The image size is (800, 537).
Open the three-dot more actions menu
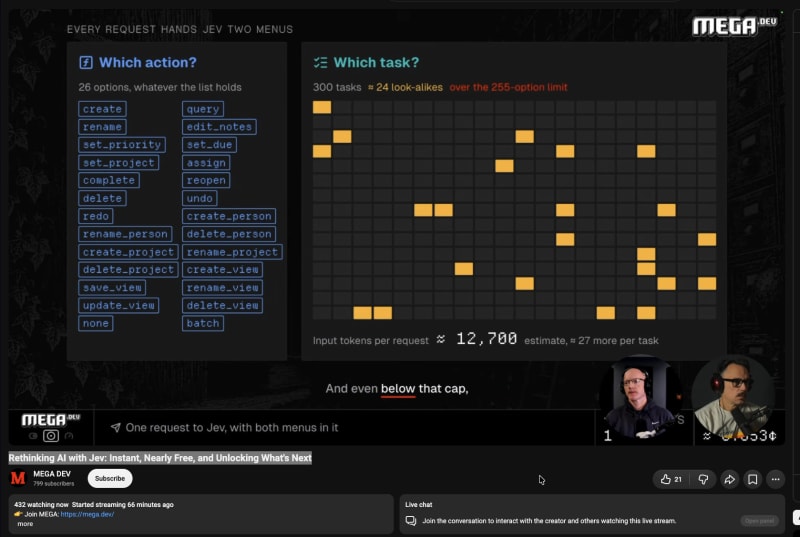(776, 479)
